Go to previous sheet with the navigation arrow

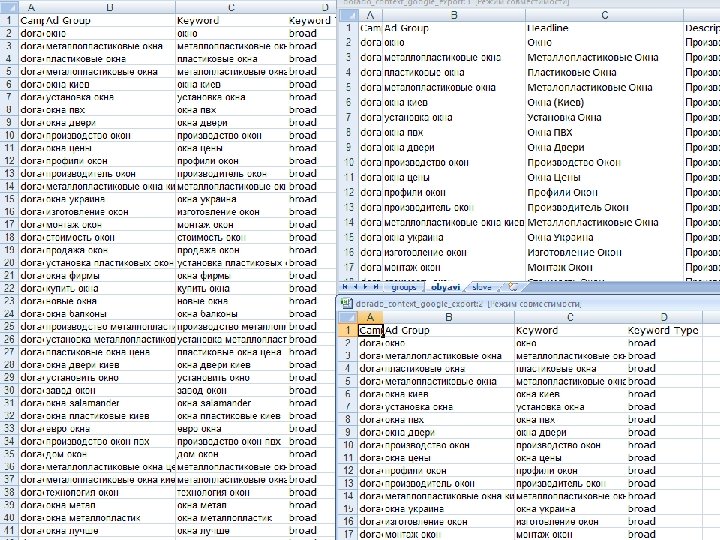pos(356,287)
